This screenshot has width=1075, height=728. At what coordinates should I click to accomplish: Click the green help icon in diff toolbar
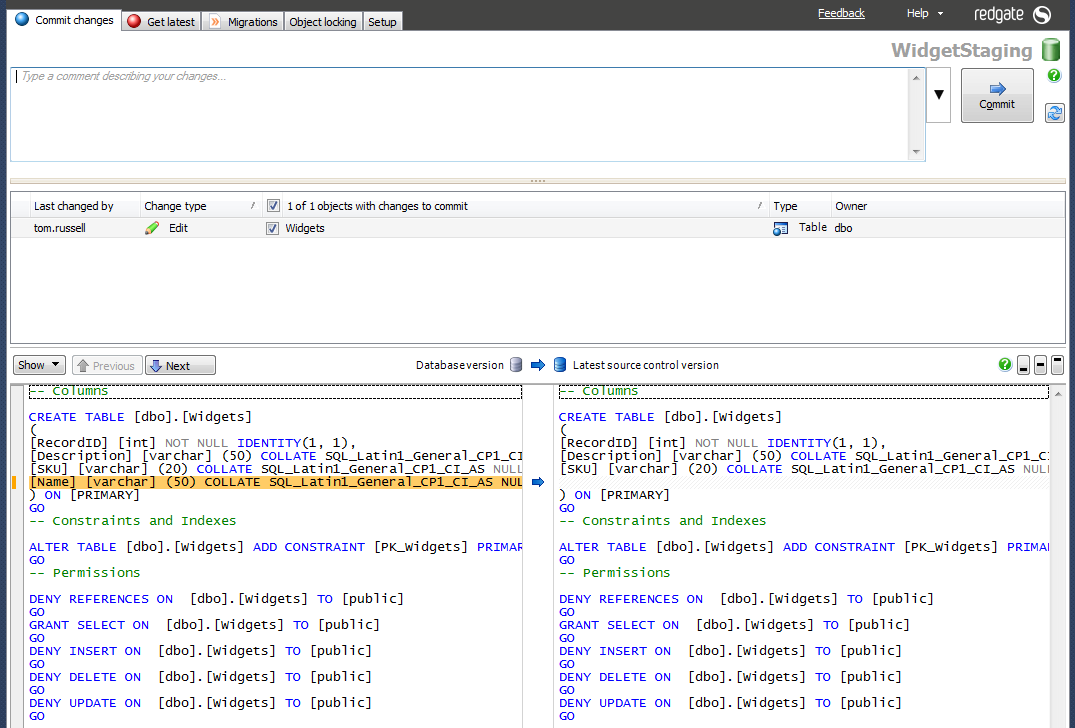pos(1005,365)
